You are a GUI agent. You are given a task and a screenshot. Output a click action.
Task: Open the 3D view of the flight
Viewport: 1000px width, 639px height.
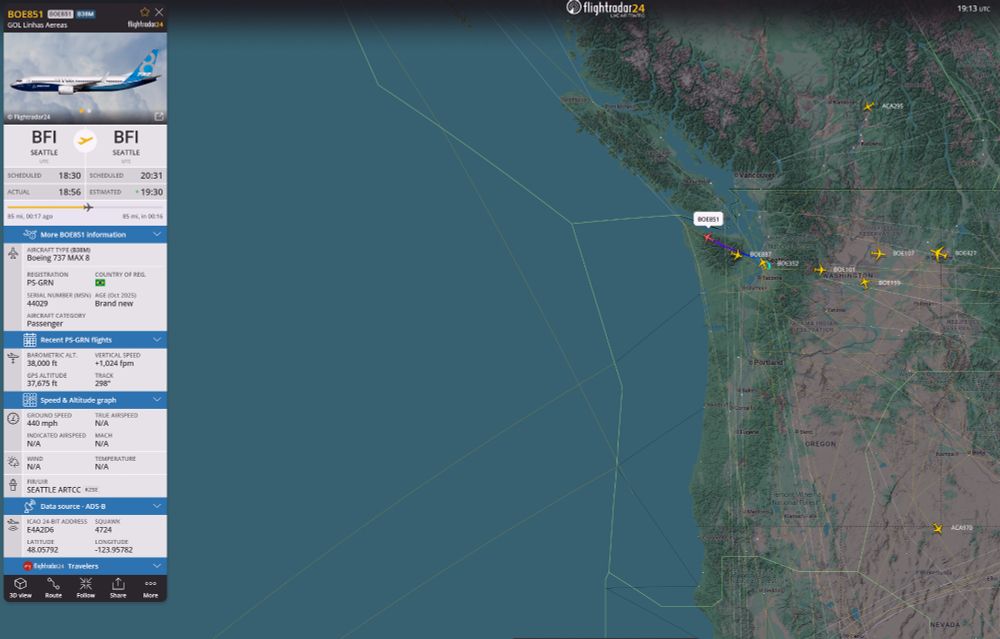[20, 587]
